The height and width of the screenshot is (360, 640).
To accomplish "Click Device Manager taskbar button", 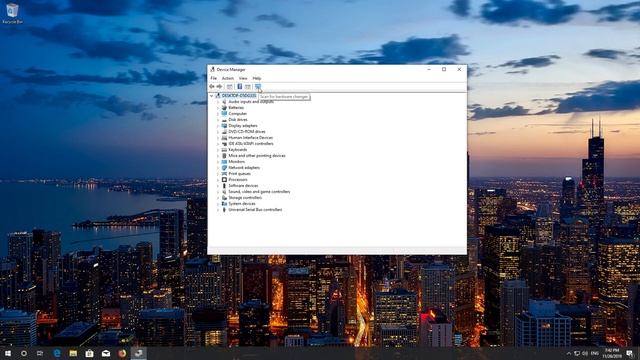I will coord(138,353).
